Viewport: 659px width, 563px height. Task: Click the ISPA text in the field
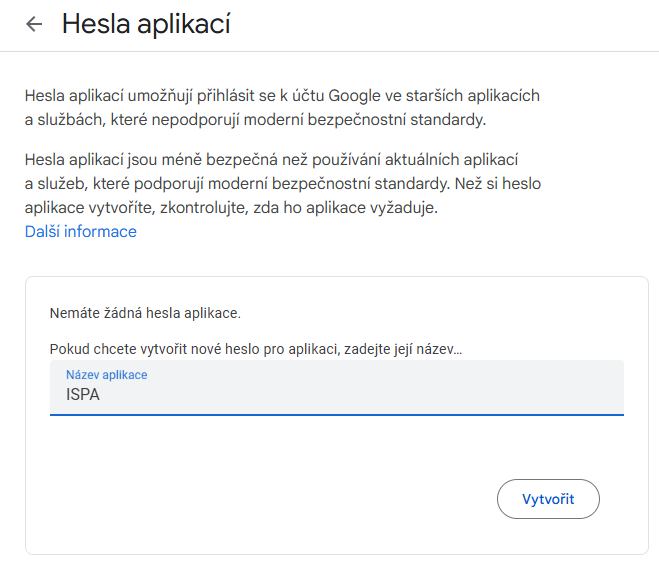click(x=83, y=395)
